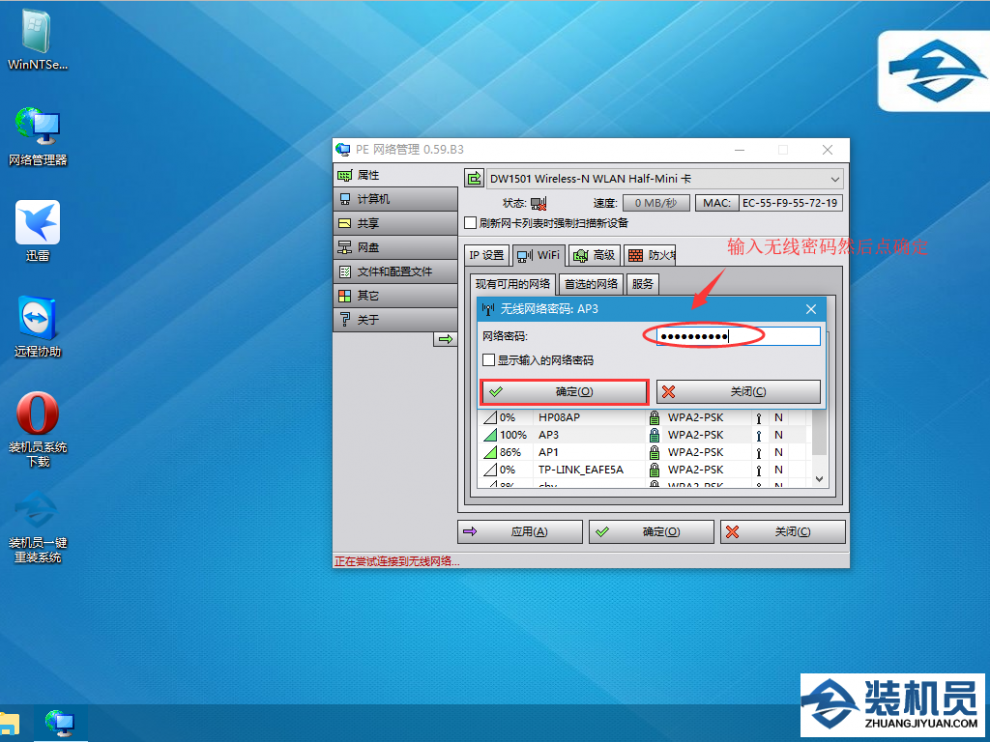Click the network manager taskbar icon
Viewport: 990px width, 742px height.
point(60,722)
